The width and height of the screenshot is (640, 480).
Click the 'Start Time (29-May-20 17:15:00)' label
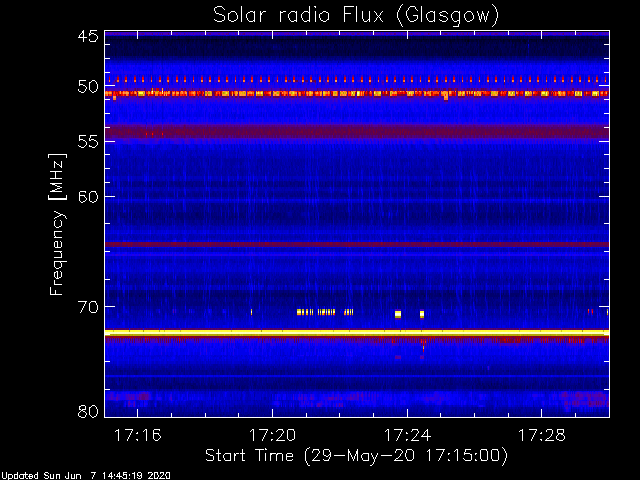click(x=356, y=455)
